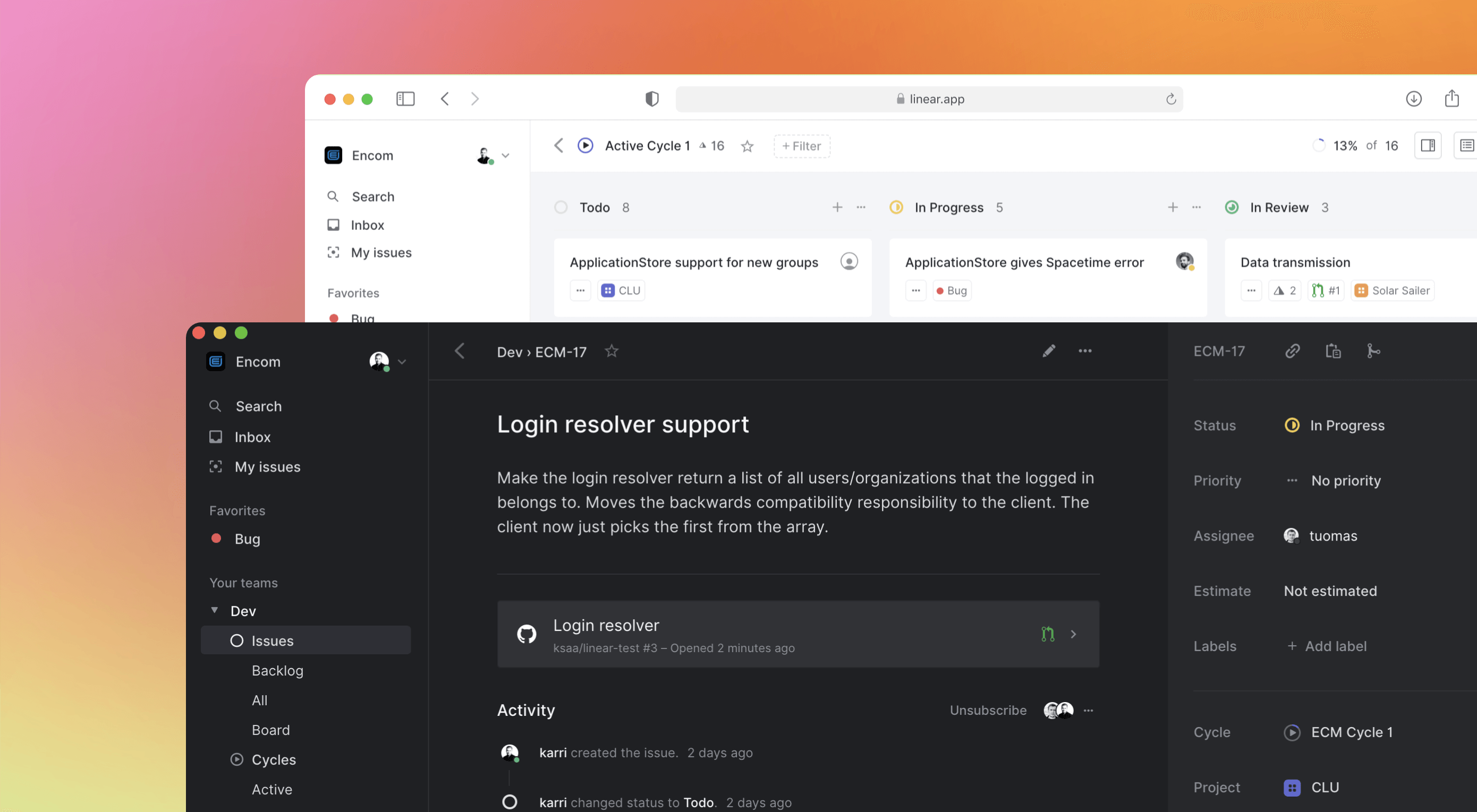Go back in the Safari browser toolbar
Viewport: 1477px width, 812px height.
(445, 99)
